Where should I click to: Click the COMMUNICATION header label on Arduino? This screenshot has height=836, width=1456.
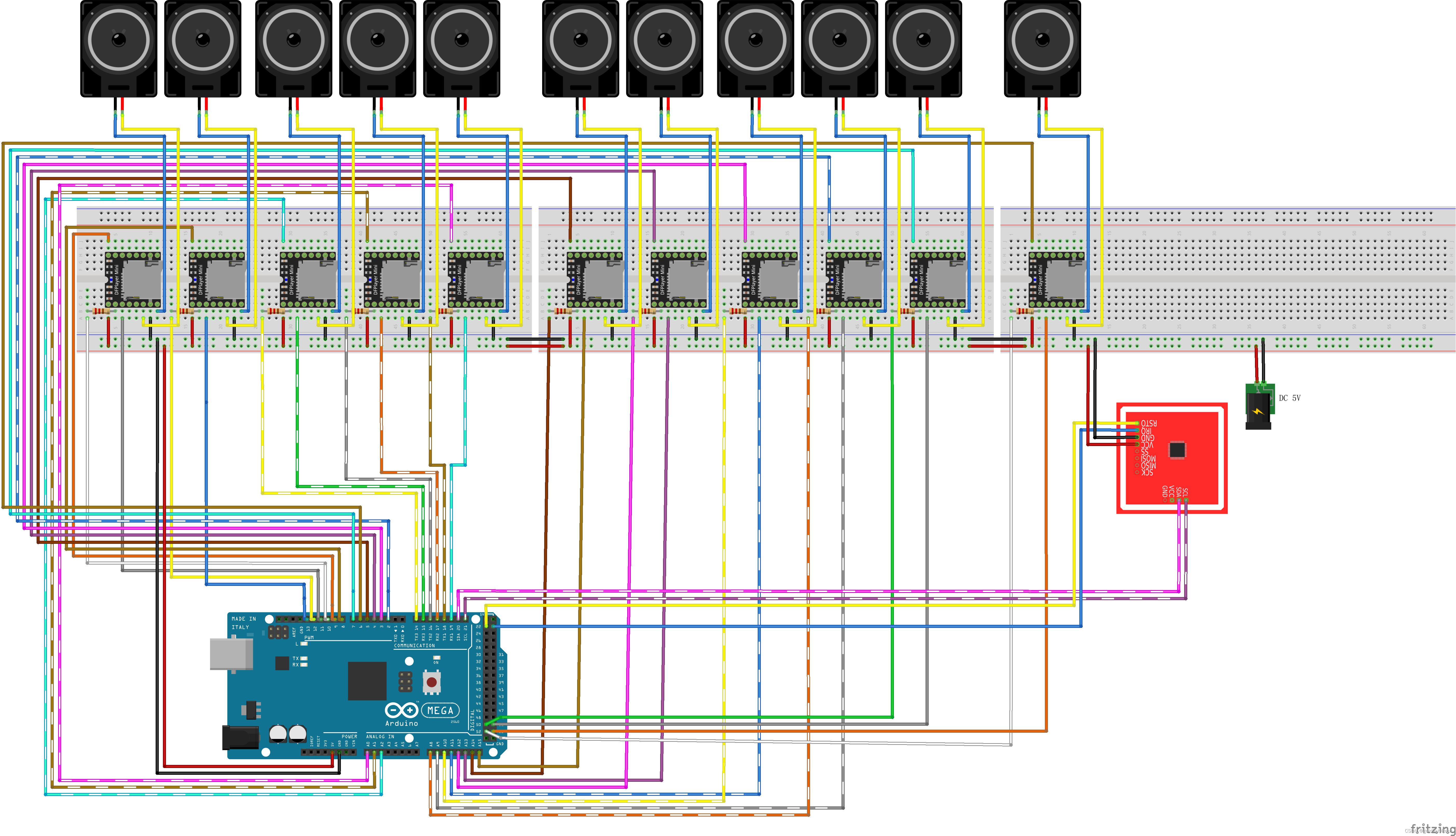point(414,645)
